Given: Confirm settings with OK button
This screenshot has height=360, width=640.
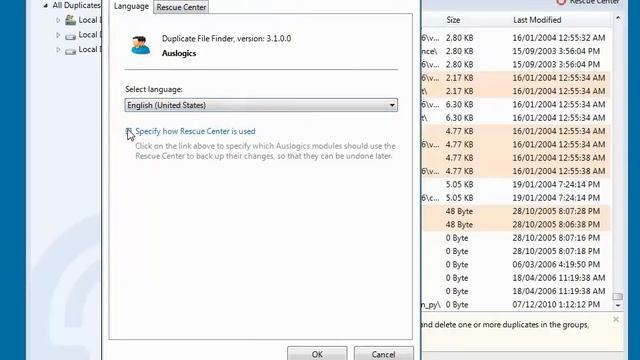Looking at the screenshot, I should pos(317,354).
